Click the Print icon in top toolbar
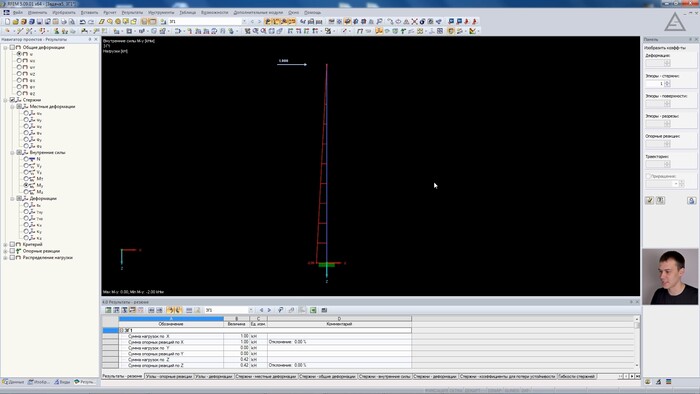The width and height of the screenshot is (700, 394). coord(64,21)
